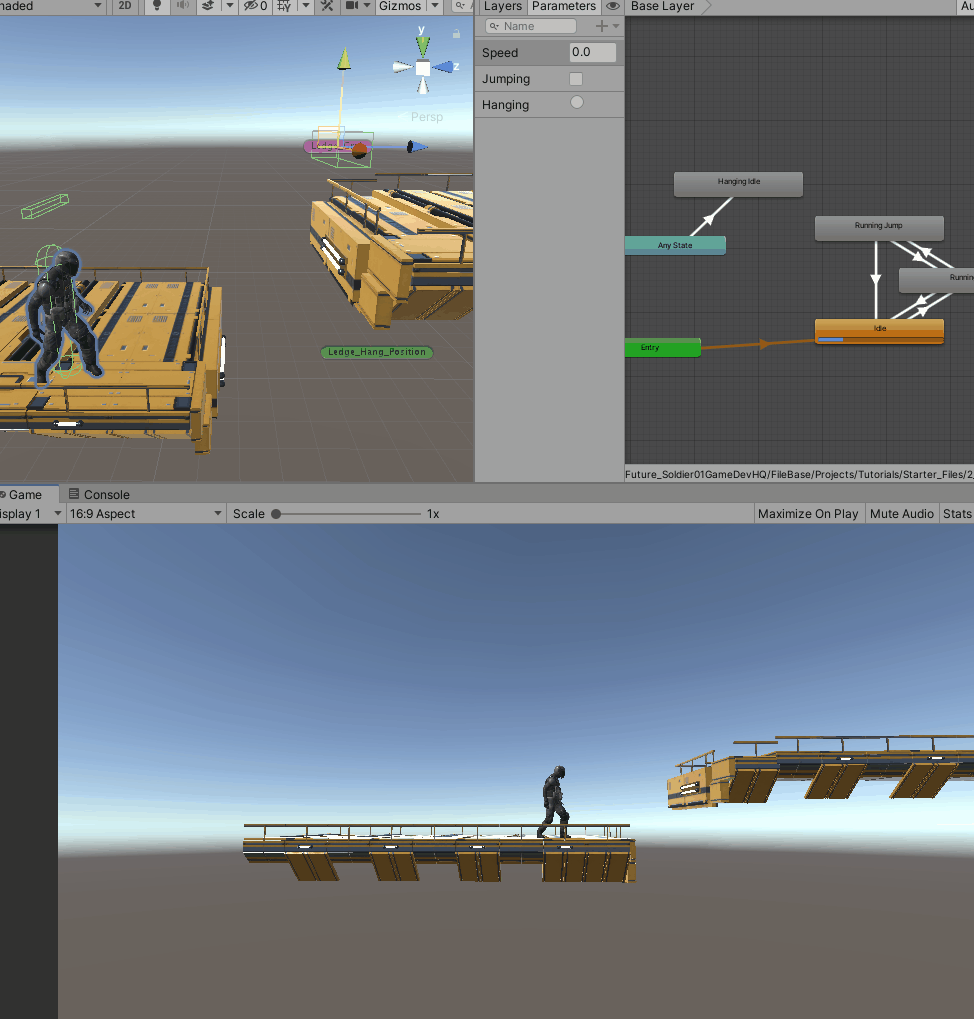
Task: Toggle scene audio in the toolbar
Action: pos(183,6)
